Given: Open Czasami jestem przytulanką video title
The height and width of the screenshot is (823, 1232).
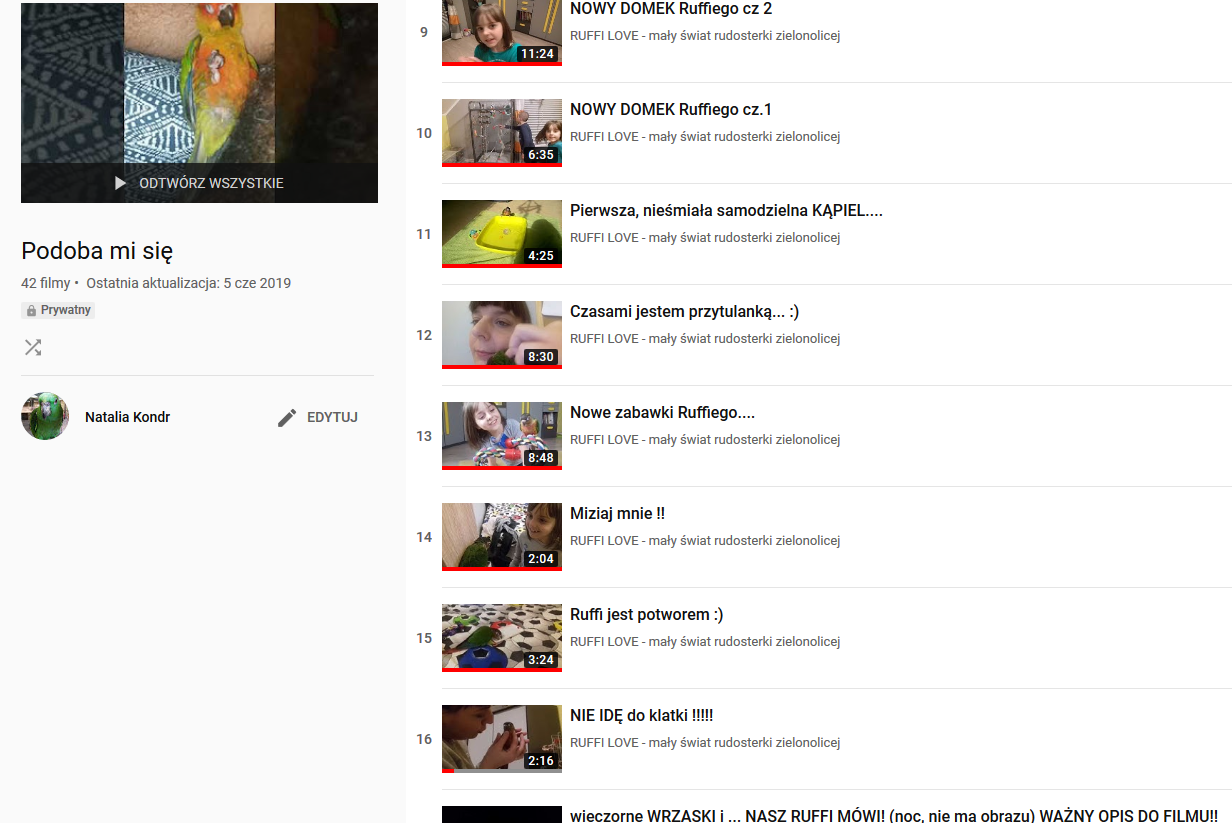Looking at the screenshot, I should [684, 312].
